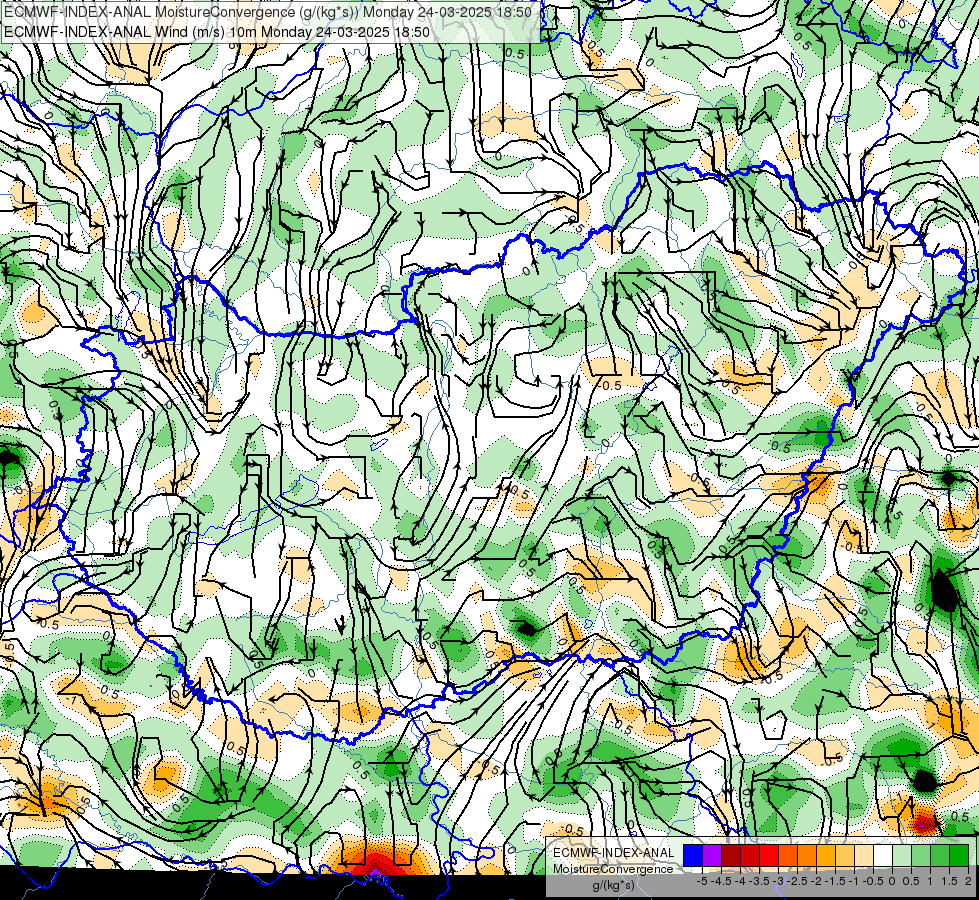Click the legend word MoistureConvergence
Viewport: 979px width, 900px height.
coord(613,869)
